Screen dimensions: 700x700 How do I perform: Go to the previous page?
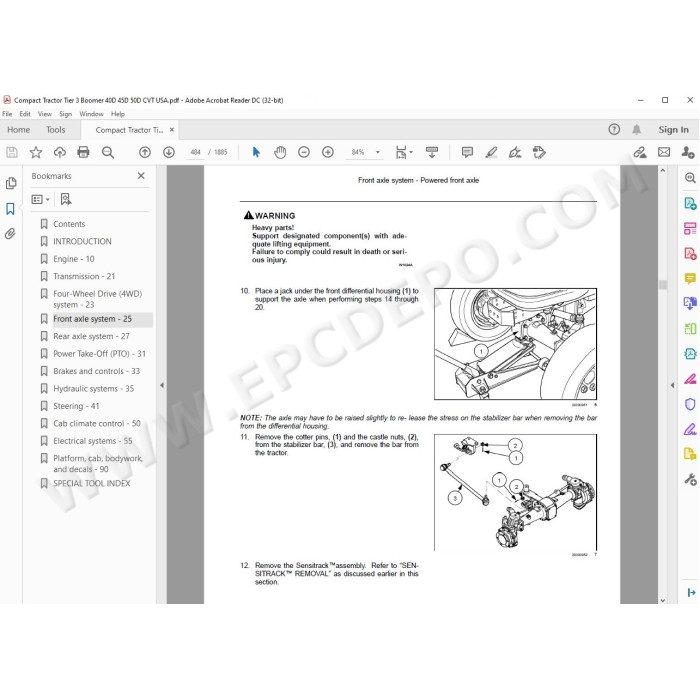pyautogui.click(x=145, y=152)
